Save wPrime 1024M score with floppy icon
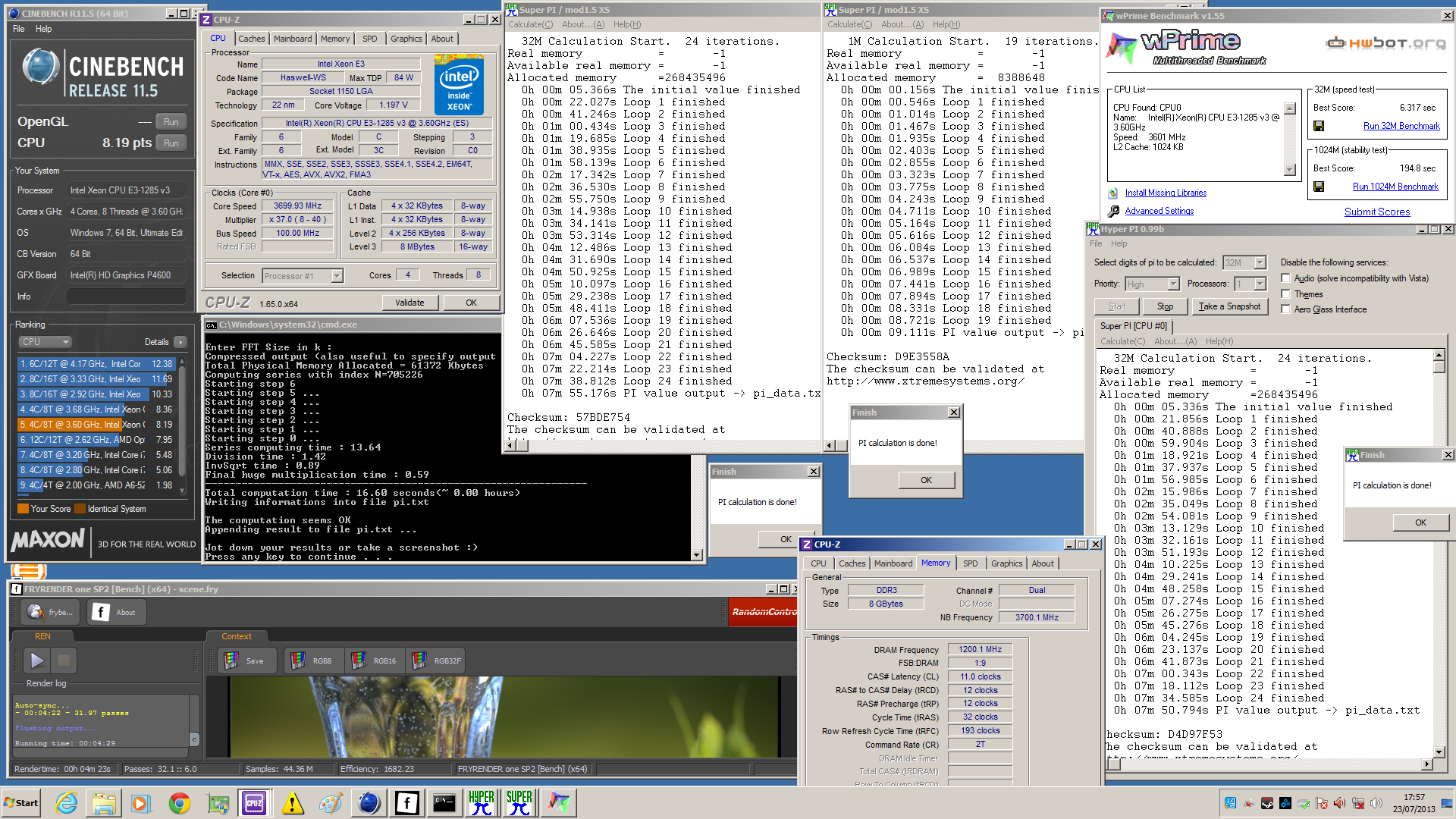Viewport: 1456px width, 819px height. (x=1319, y=187)
